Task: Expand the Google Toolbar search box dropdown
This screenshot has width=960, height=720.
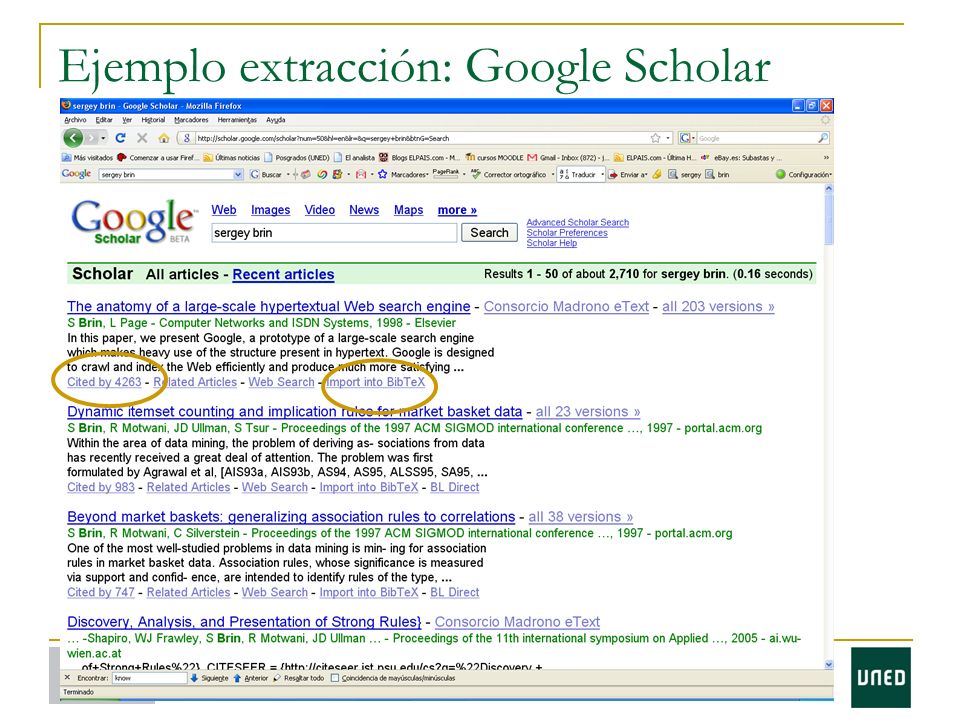Action: pos(238,174)
